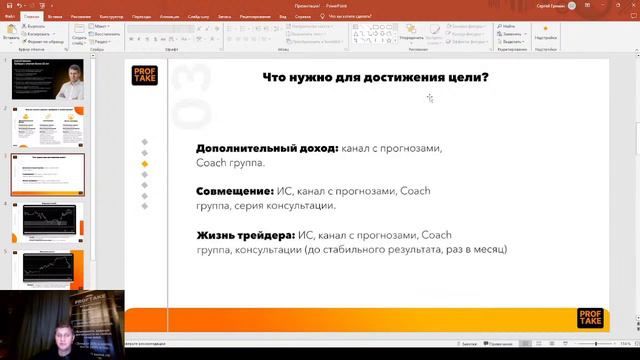The width and height of the screenshot is (640, 360).
Task: Click fit slide to window button
Action: tap(637, 344)
